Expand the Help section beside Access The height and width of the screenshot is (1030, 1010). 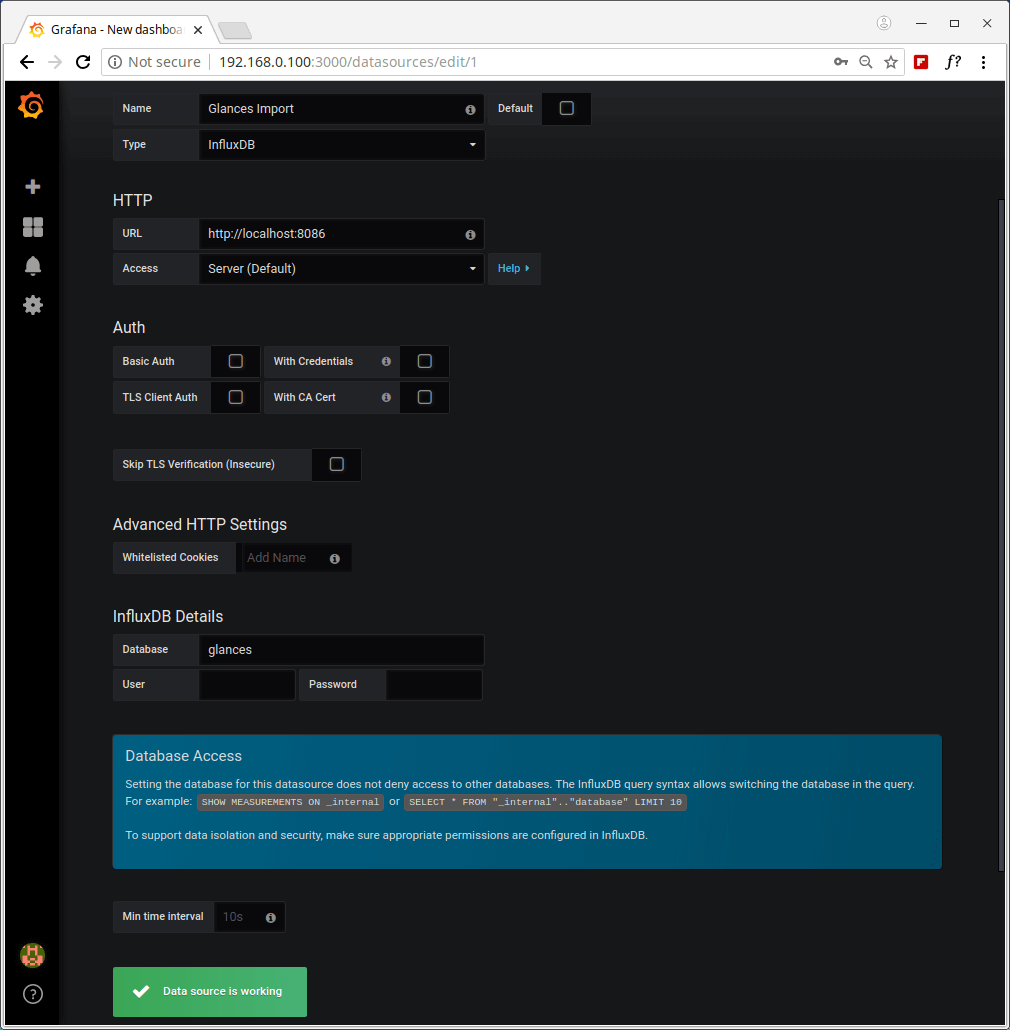point(513,269)
